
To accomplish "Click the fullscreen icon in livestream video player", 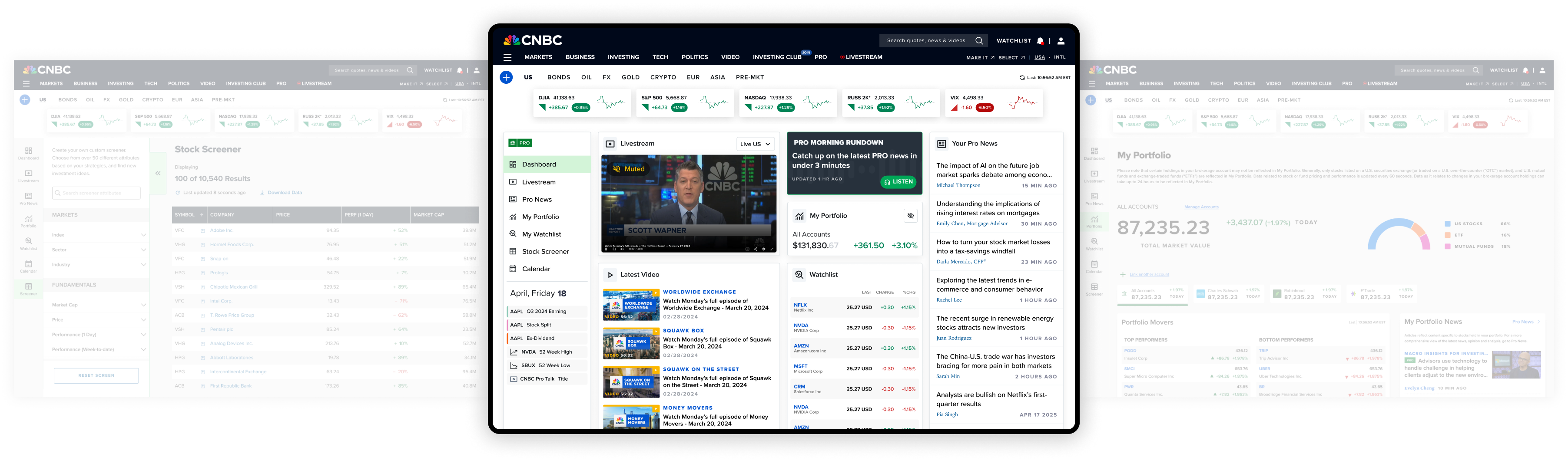I will [772, 249].
